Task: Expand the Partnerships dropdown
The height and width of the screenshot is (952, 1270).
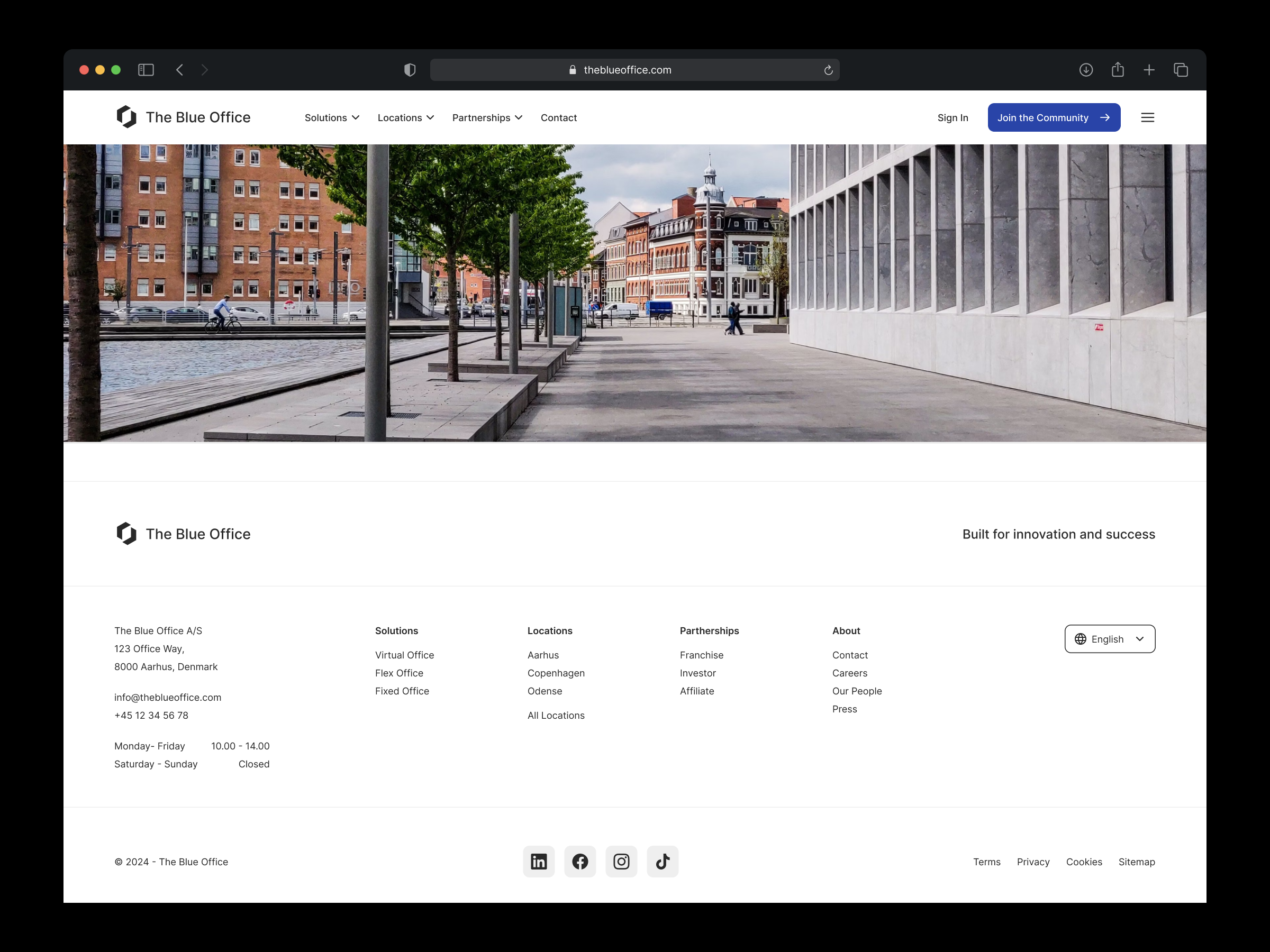Action: (487, 117)
